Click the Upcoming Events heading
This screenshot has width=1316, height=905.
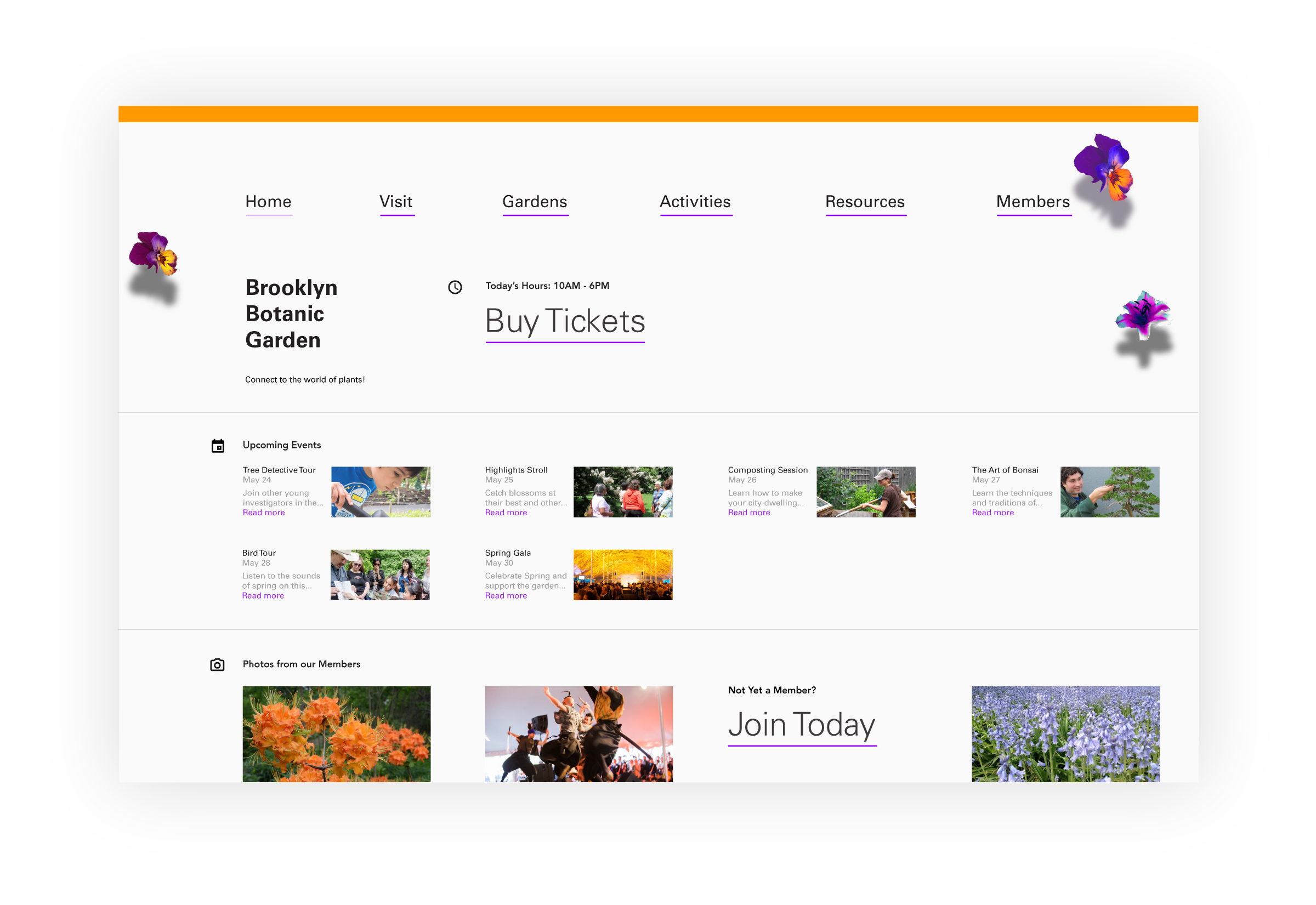[x=282, y=445]
